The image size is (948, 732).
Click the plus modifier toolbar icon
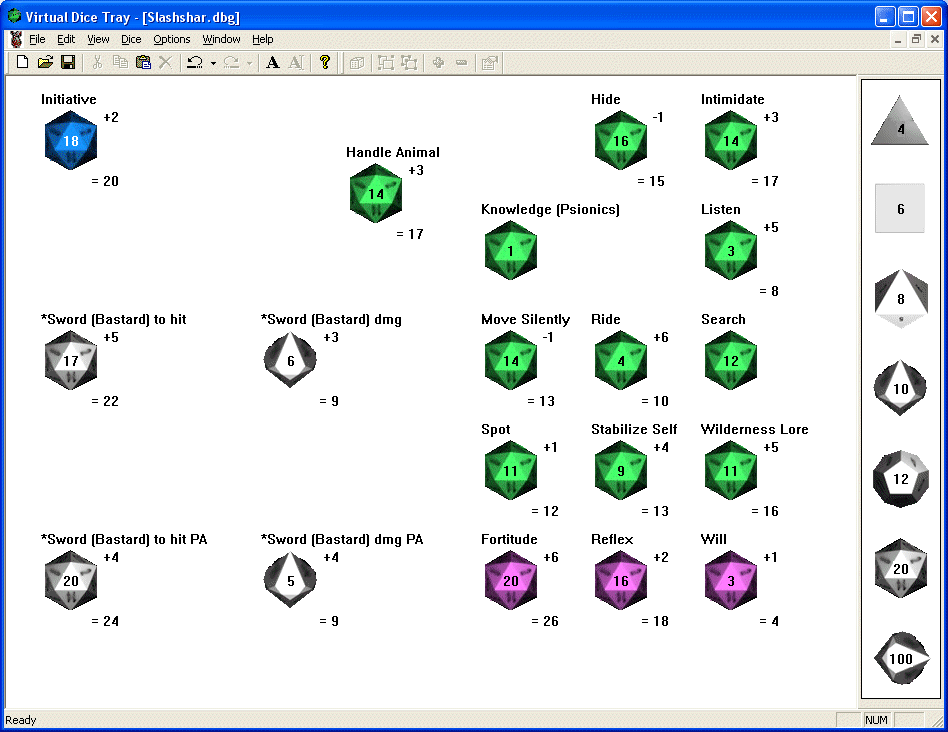pyautogui.click(x=438, y=62)
